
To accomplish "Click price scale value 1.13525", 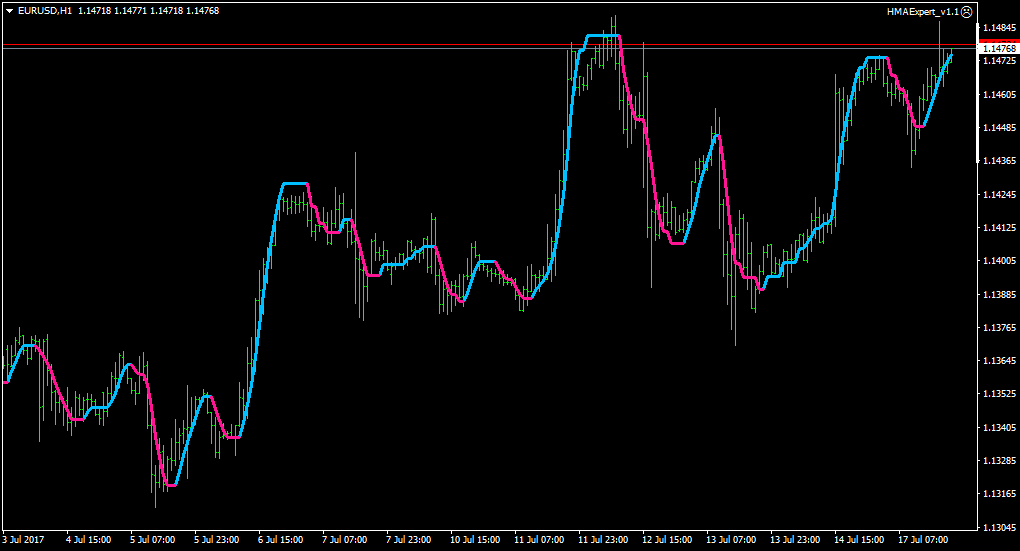I will [999, 394].
